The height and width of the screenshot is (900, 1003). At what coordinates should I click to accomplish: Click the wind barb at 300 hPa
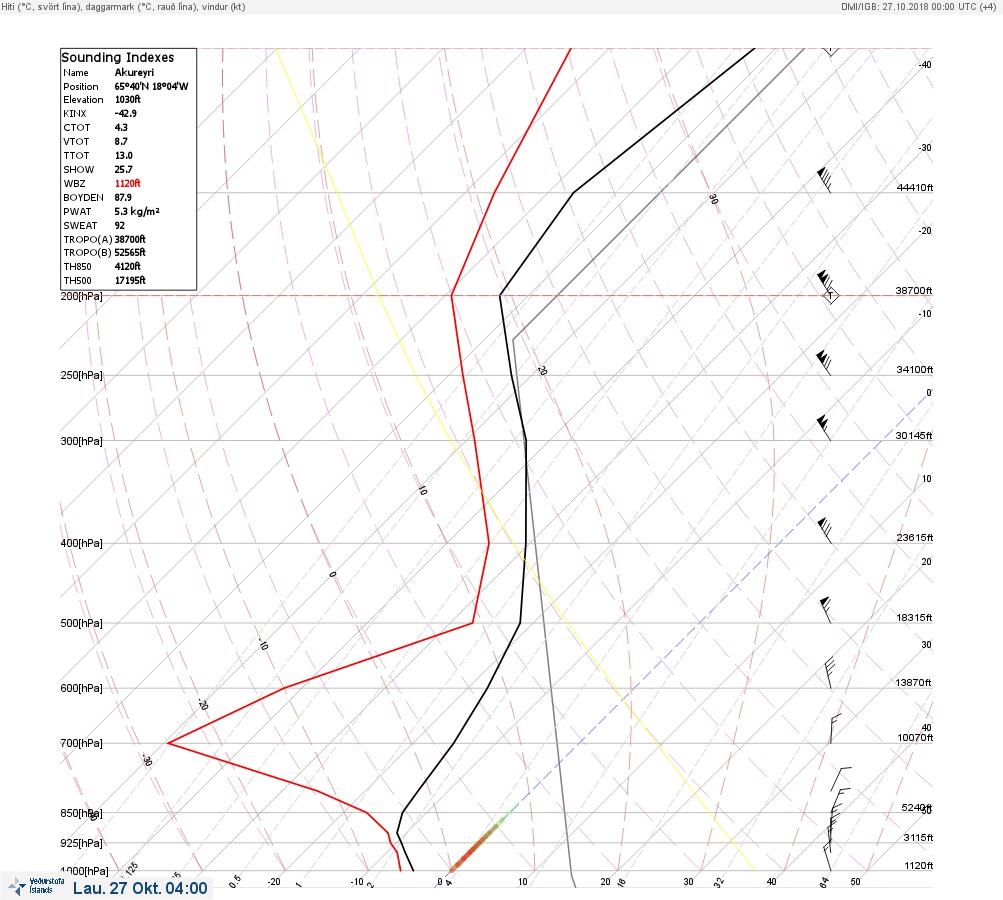(x=824, y=428)
